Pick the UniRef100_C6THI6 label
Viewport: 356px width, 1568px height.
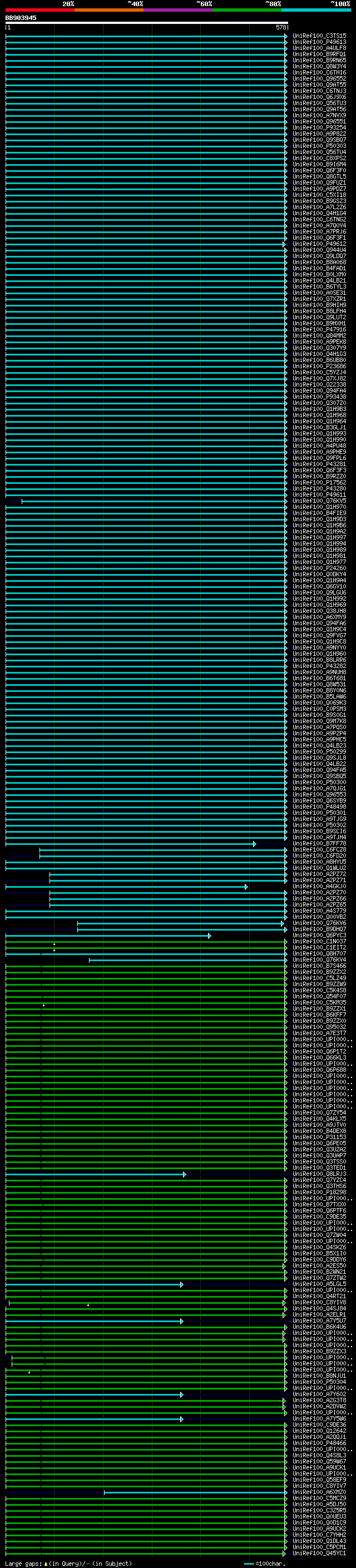[319, 72]
